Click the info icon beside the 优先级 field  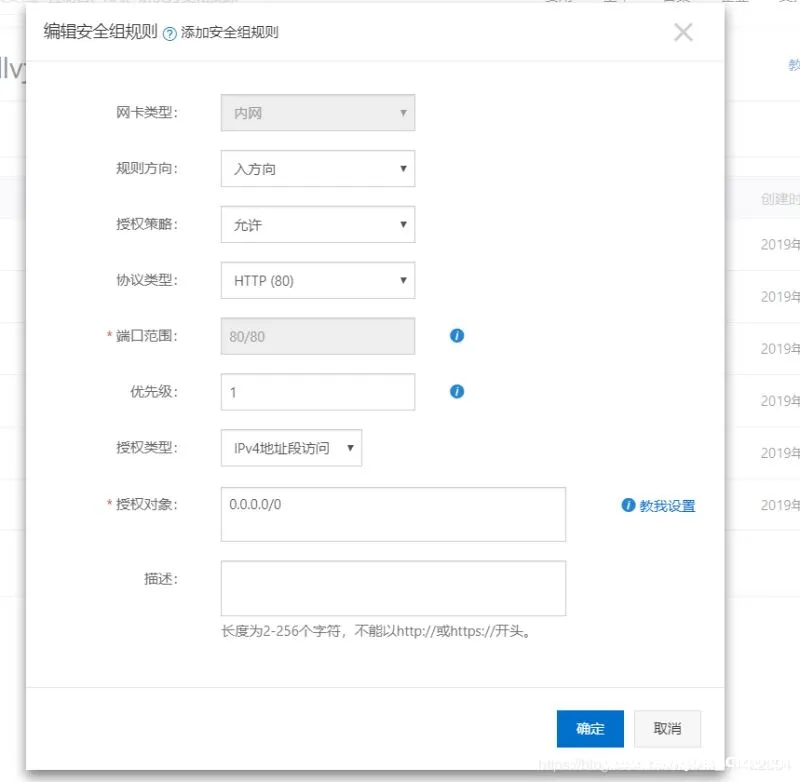[x=456, y=391]
